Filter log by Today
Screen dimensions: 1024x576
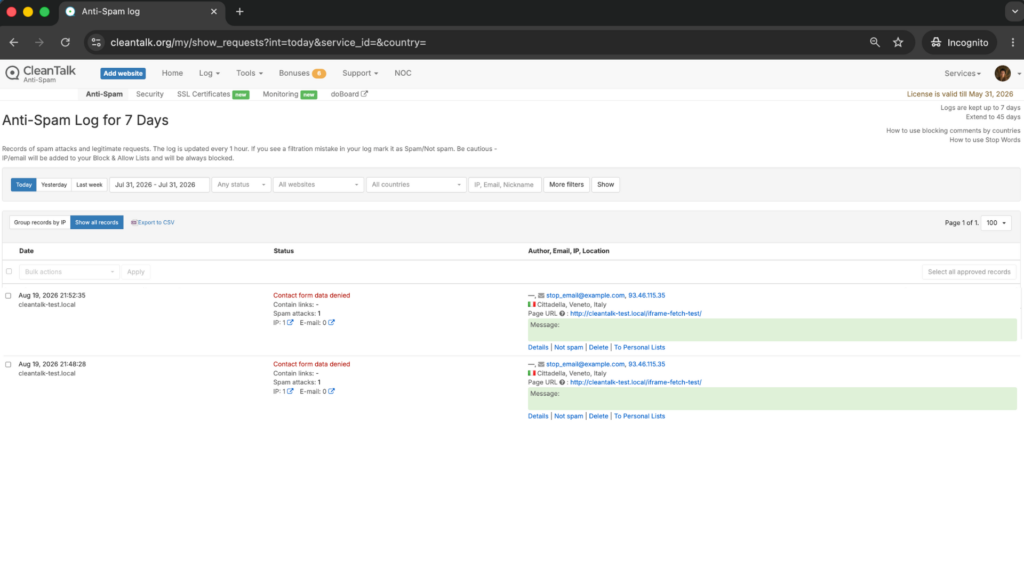24,185
